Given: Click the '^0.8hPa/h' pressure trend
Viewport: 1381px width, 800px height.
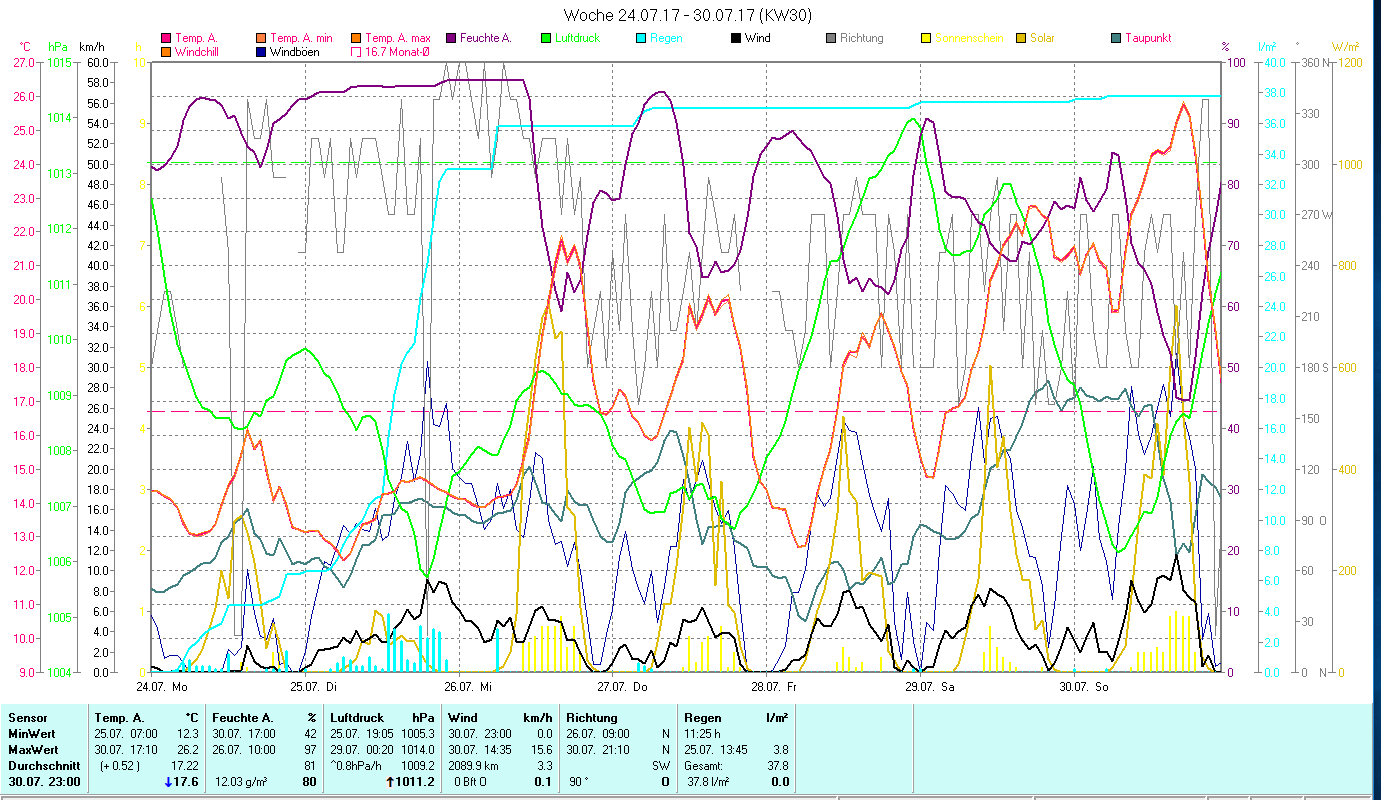Looking at the screenshot, I should 356,765.
